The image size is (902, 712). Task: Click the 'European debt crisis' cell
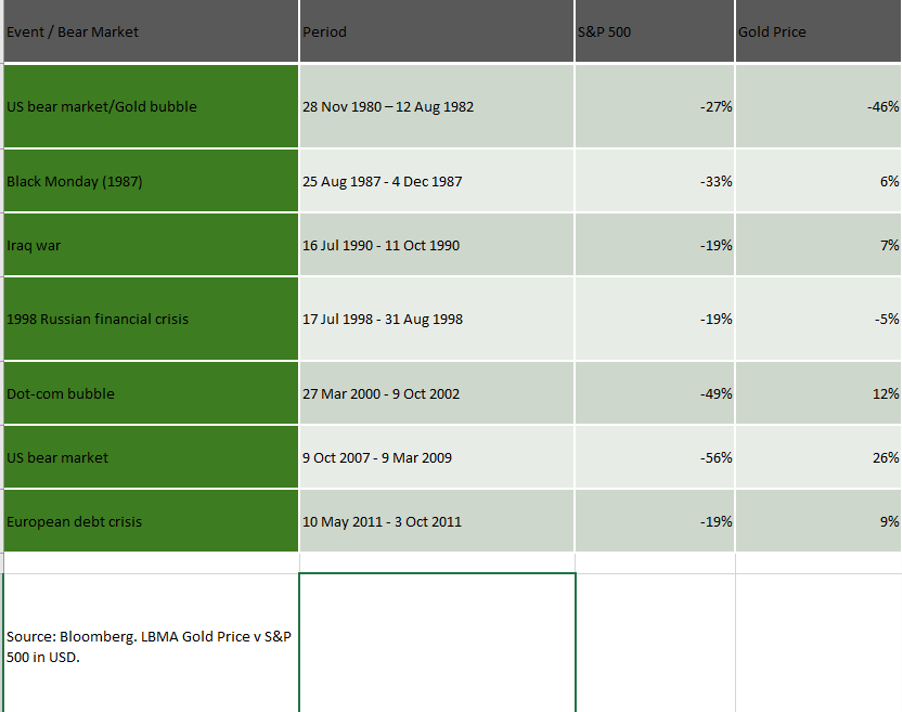click(150, 521)
